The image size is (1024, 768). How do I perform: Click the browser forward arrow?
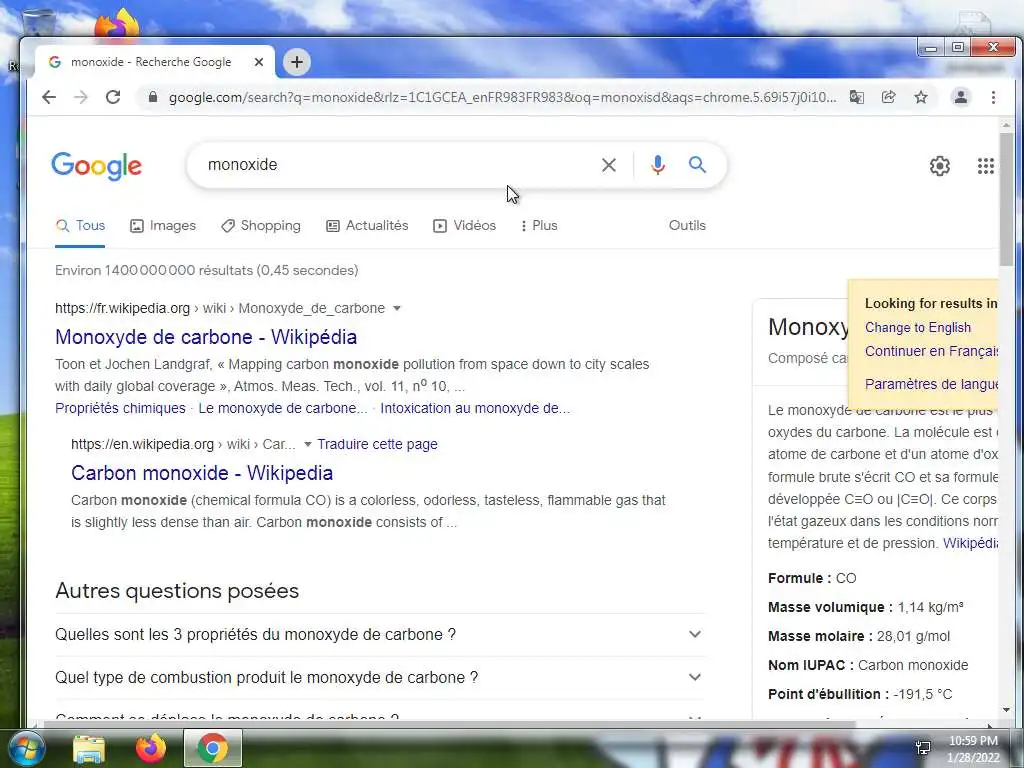[x=81, y=97]
